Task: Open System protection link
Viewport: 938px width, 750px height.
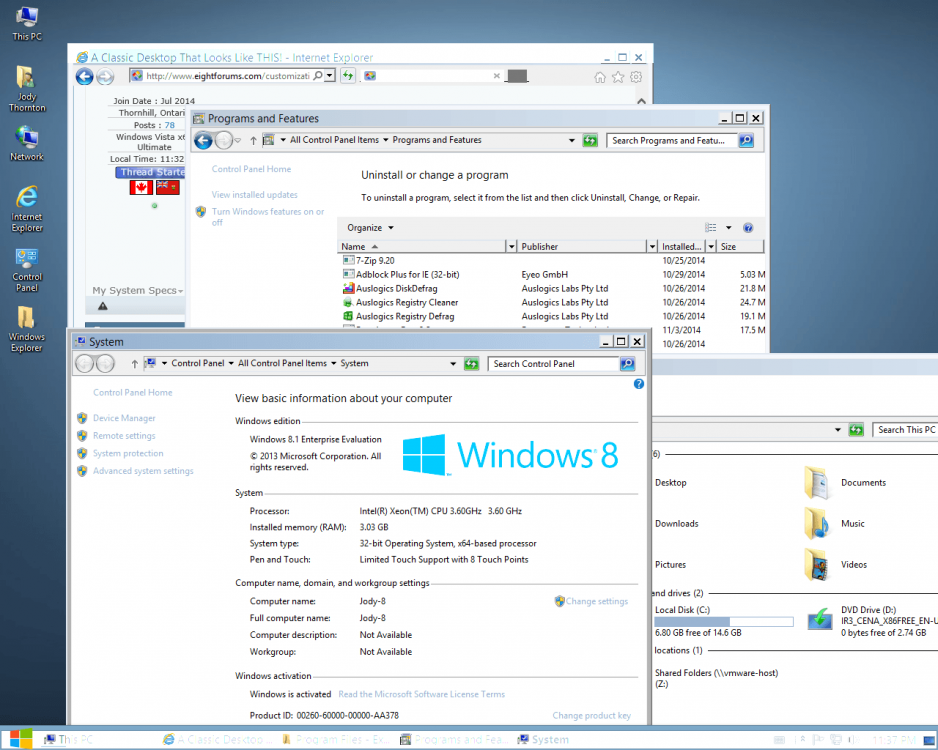Action: [x=128, y=453]
